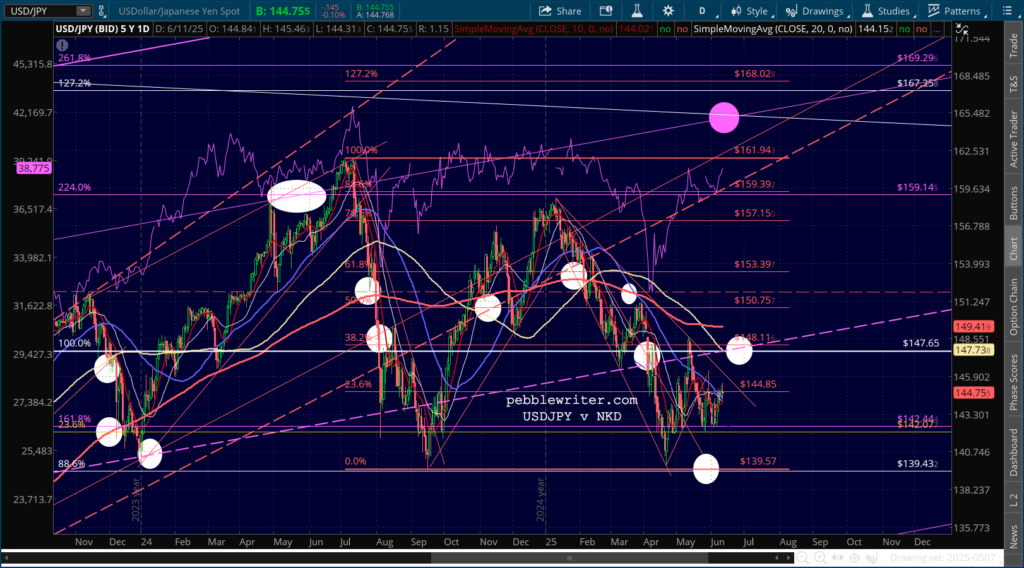The image size is (1024, 568).
Task: Click the zoom in magnifier icon
Action: point(820,558)
